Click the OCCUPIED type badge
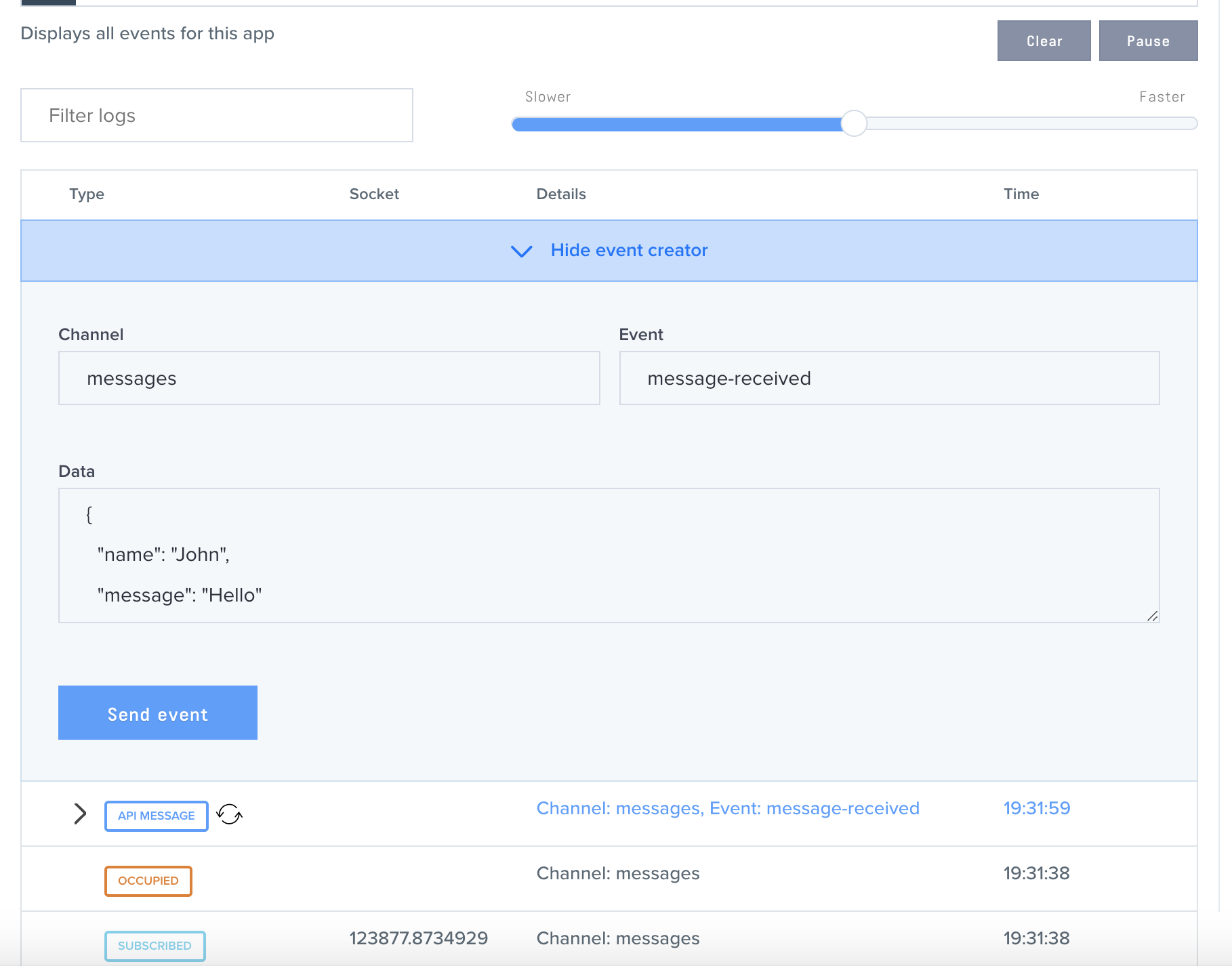The width and height of the screenshot is (1232, 966). [148, 881]
